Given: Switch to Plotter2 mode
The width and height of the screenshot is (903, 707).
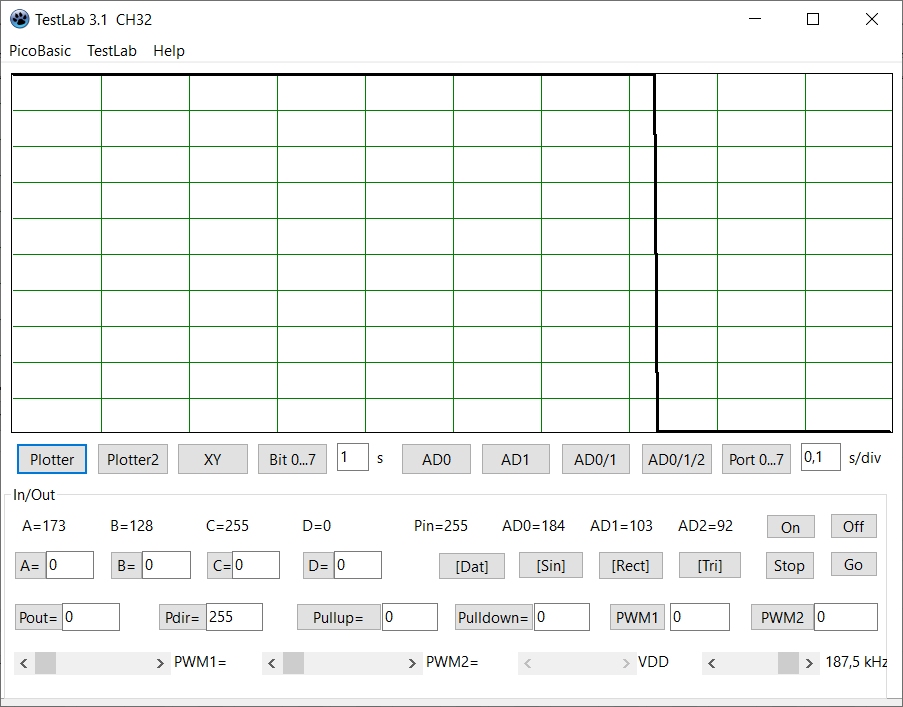Looking at the screenshot, I should tap(133, 459).
